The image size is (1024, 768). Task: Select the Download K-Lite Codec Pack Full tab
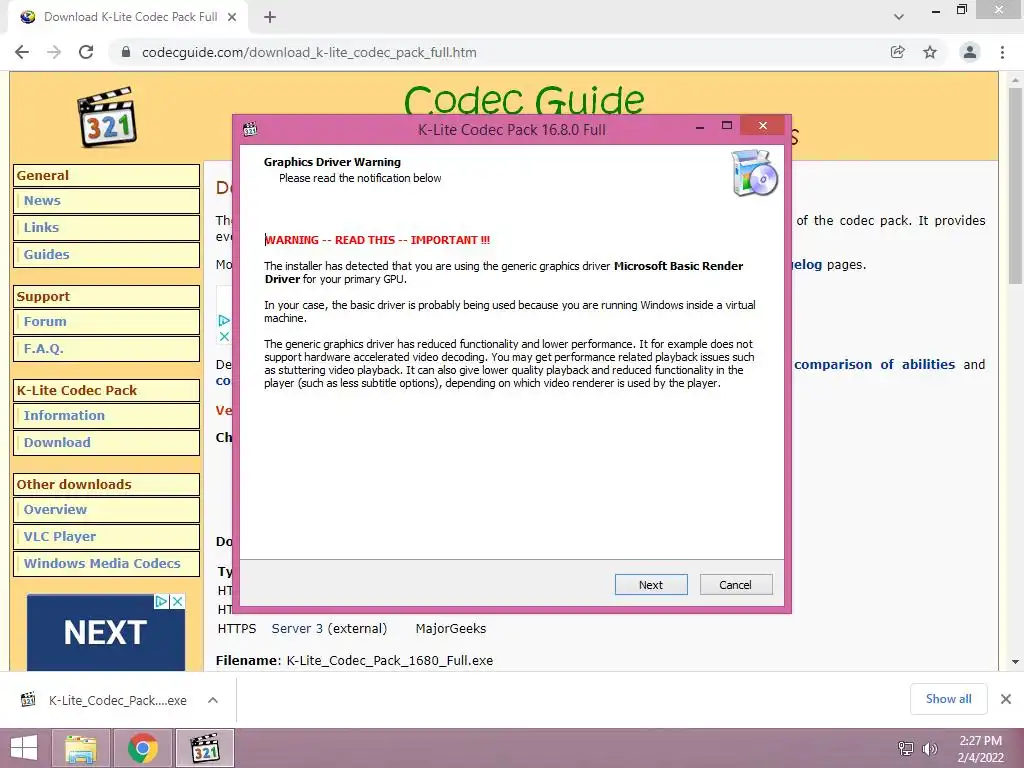128,17
